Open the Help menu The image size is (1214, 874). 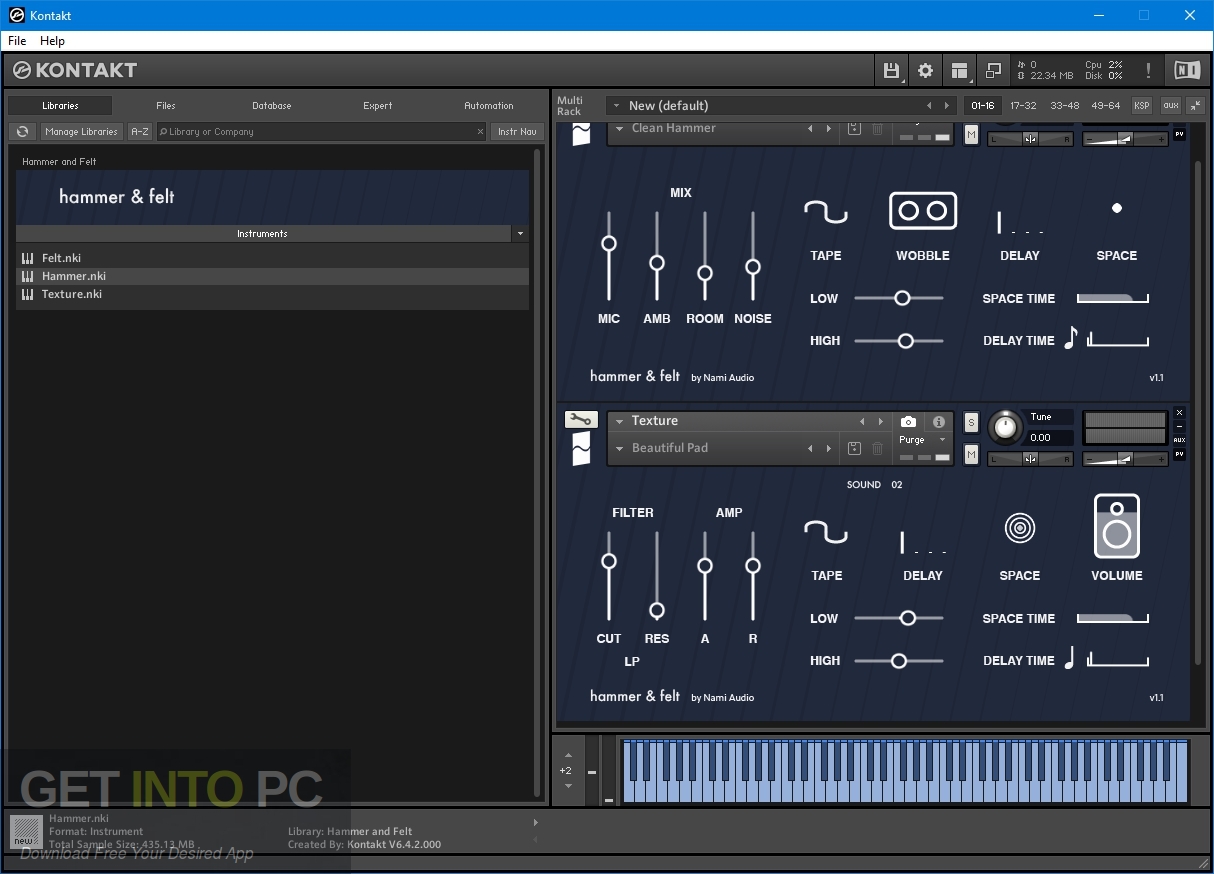click(52, 41)
